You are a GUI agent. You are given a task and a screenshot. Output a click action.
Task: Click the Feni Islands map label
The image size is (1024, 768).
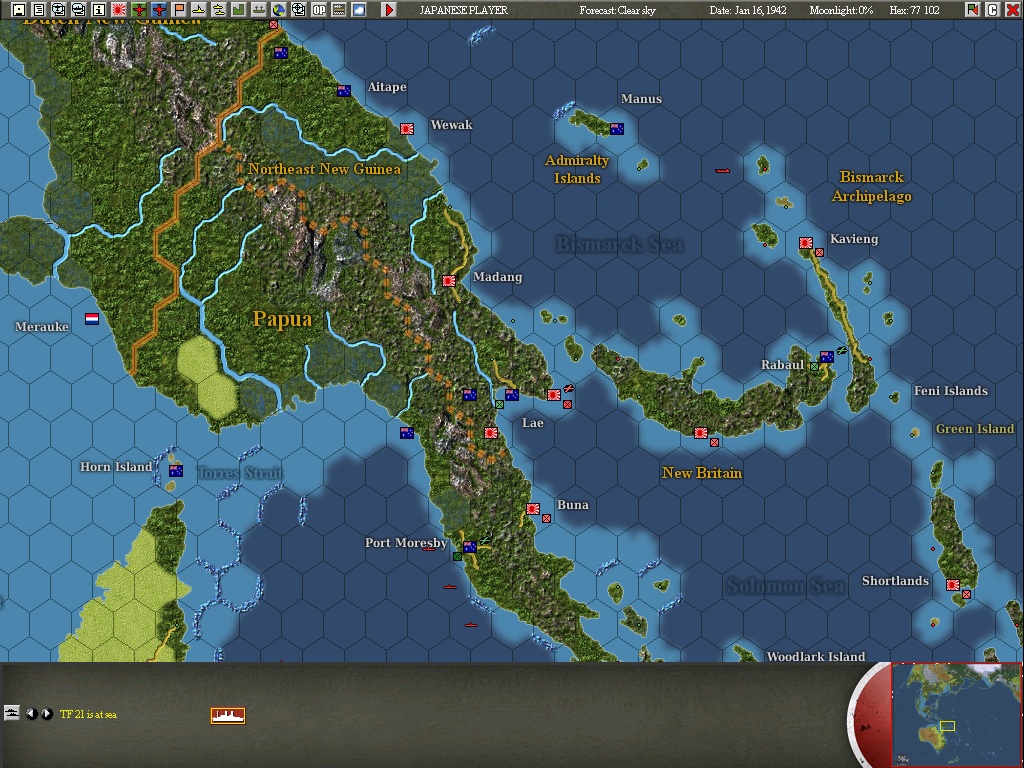951,391
